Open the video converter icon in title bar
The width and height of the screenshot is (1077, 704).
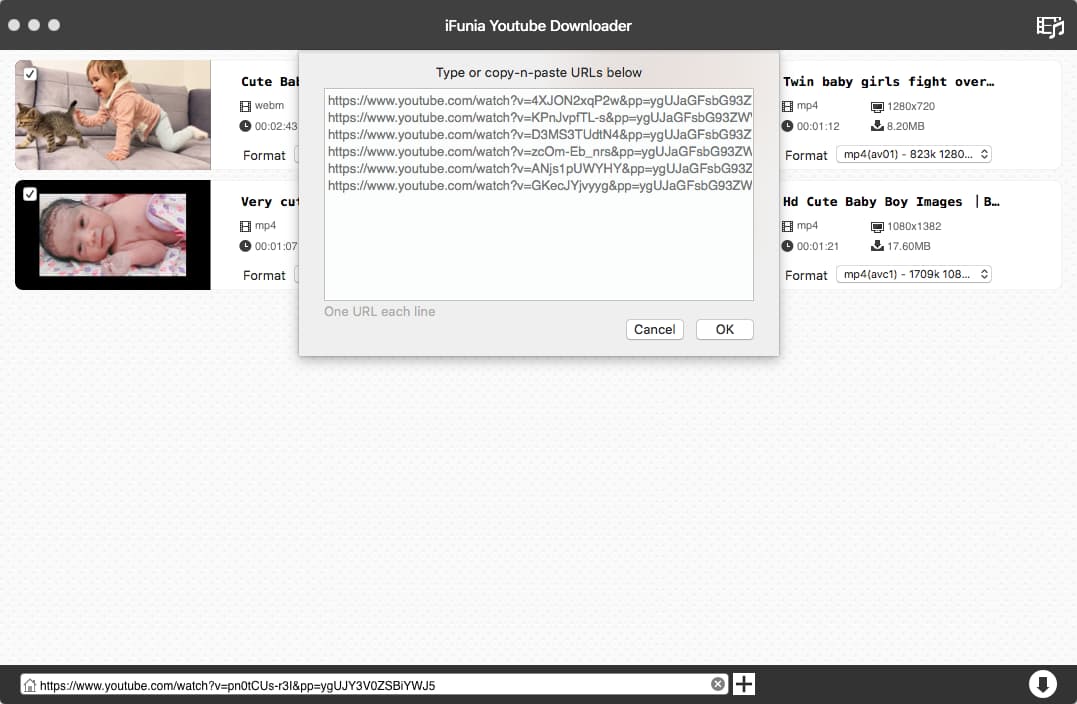point(1049,26)
